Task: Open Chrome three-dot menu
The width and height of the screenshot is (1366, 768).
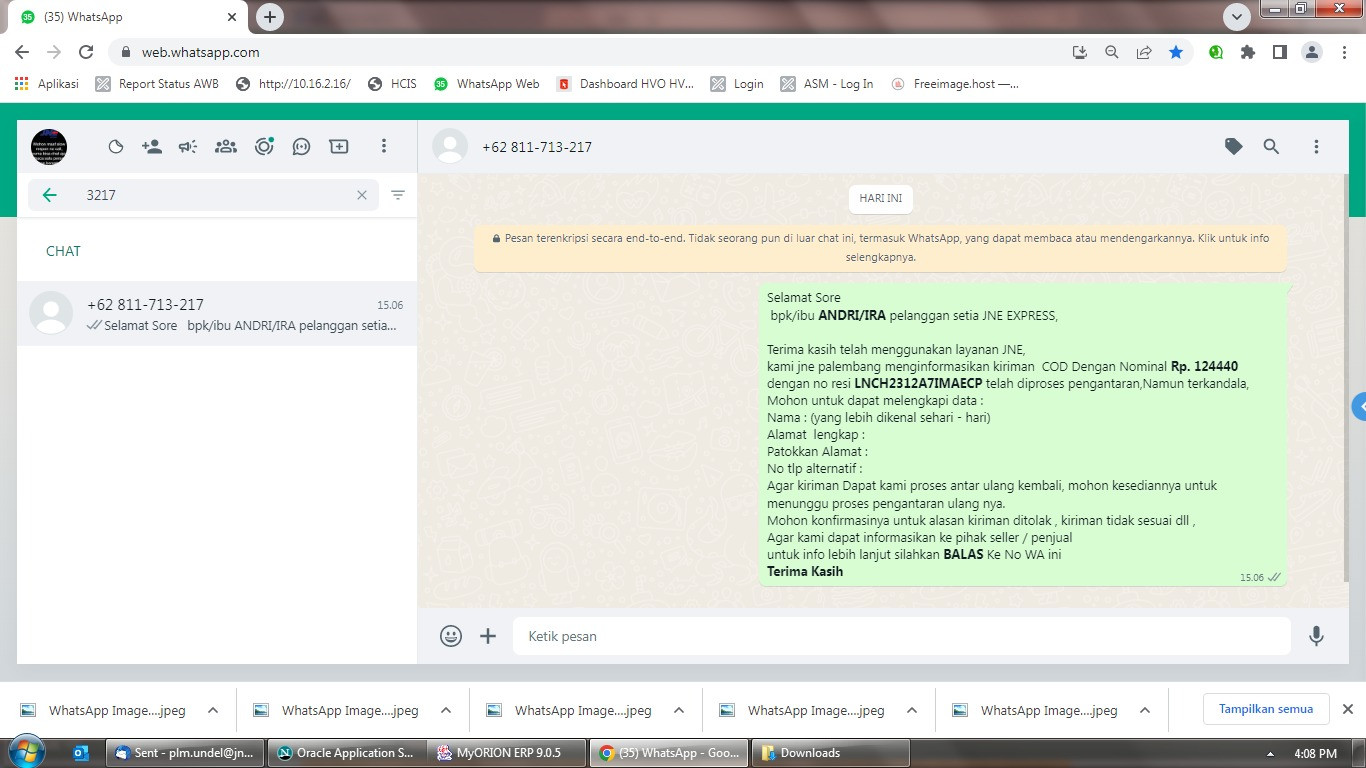Action: click(1344, 52)
